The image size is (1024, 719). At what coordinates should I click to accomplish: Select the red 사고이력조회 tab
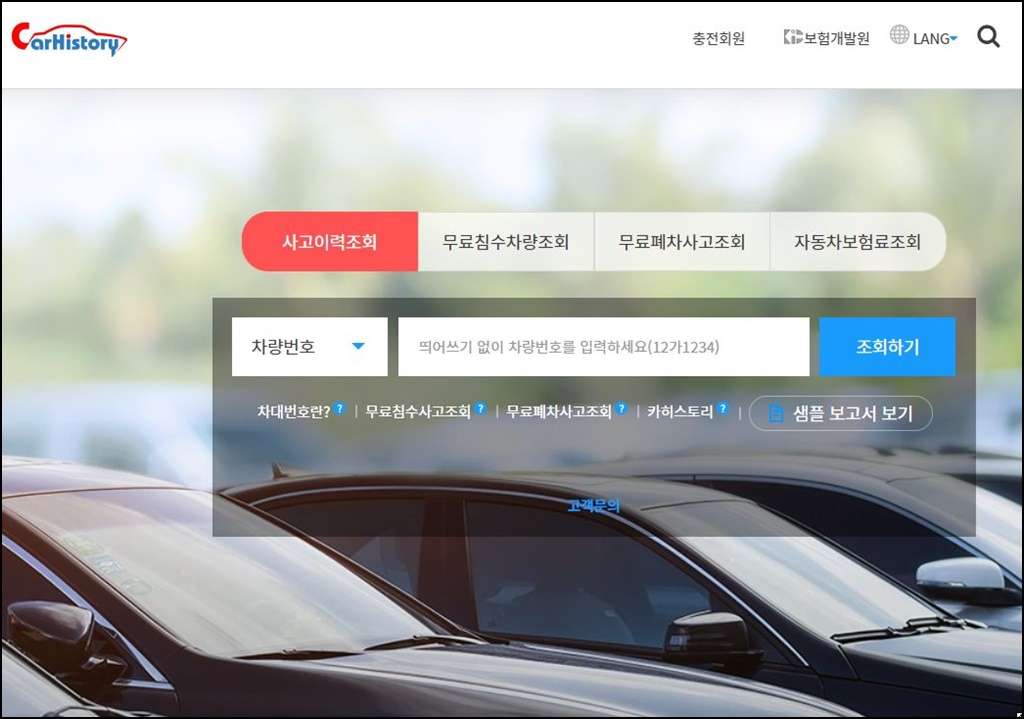tap(329, 241)
